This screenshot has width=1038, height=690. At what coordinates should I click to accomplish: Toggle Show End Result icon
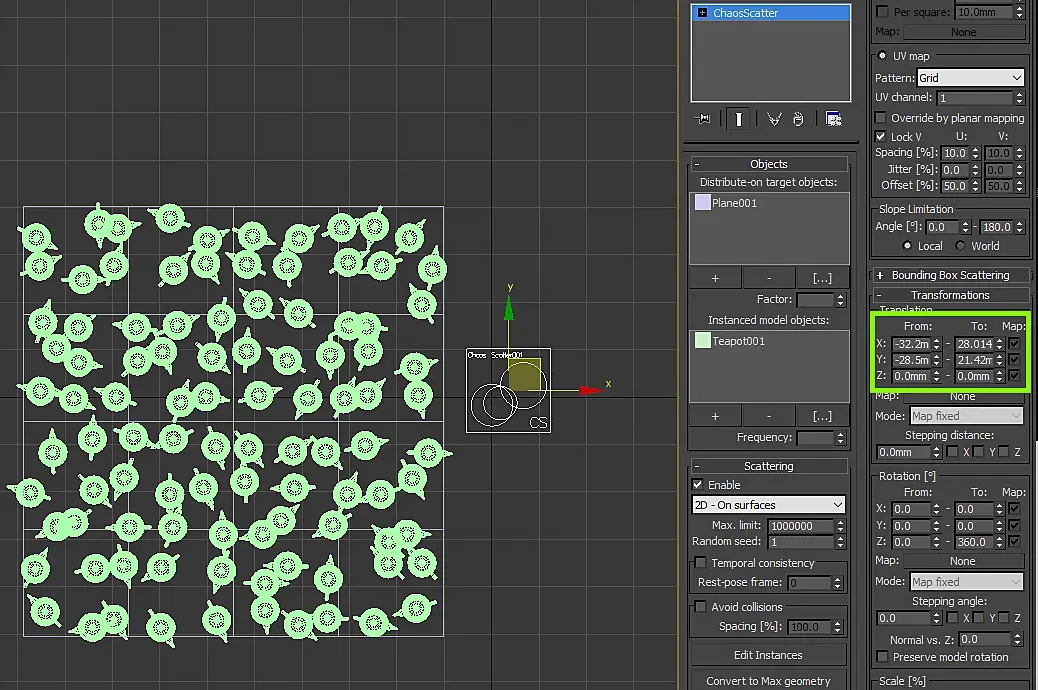tap(739, 119)
